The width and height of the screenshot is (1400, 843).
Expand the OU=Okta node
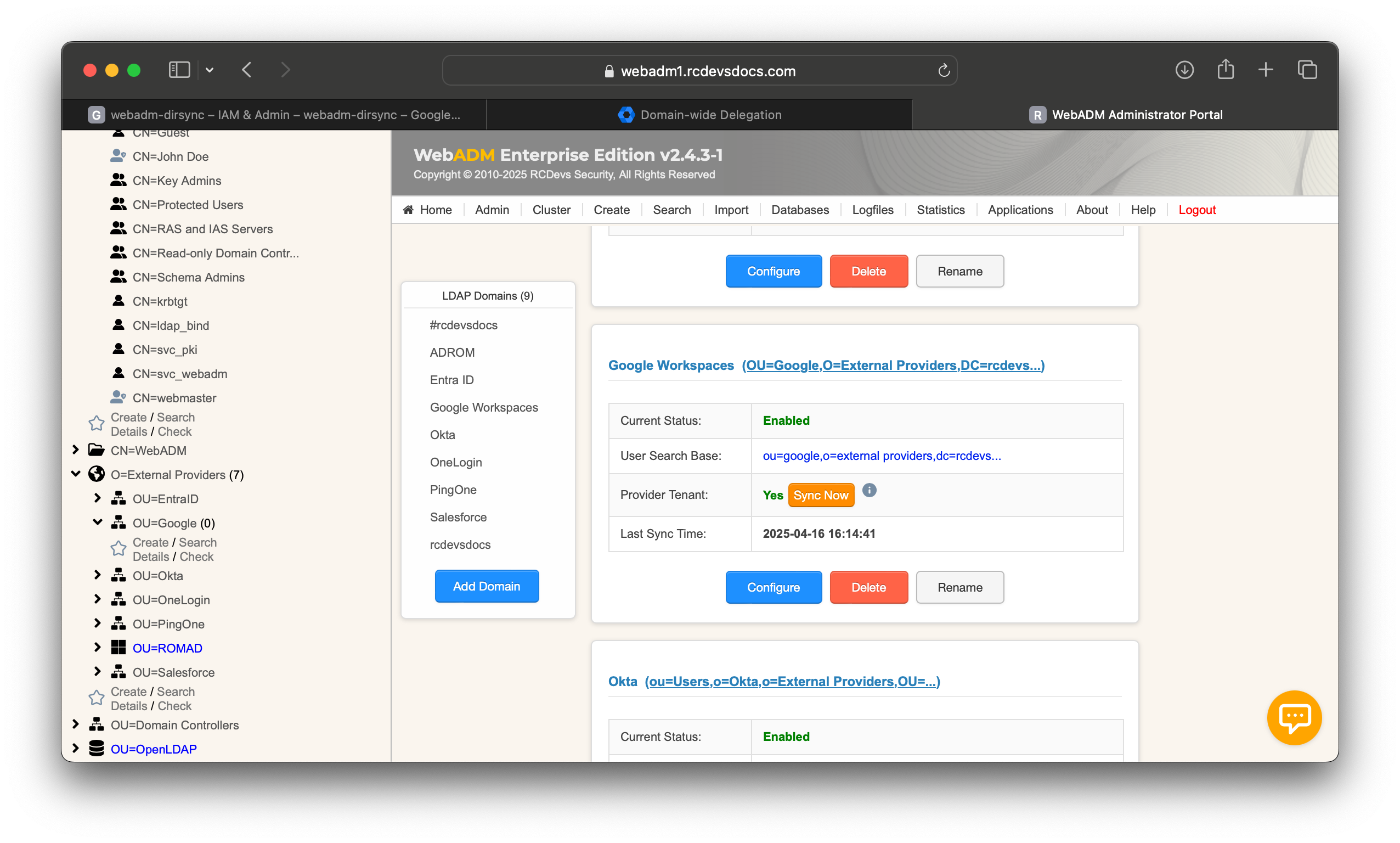[x=97, y=574]
